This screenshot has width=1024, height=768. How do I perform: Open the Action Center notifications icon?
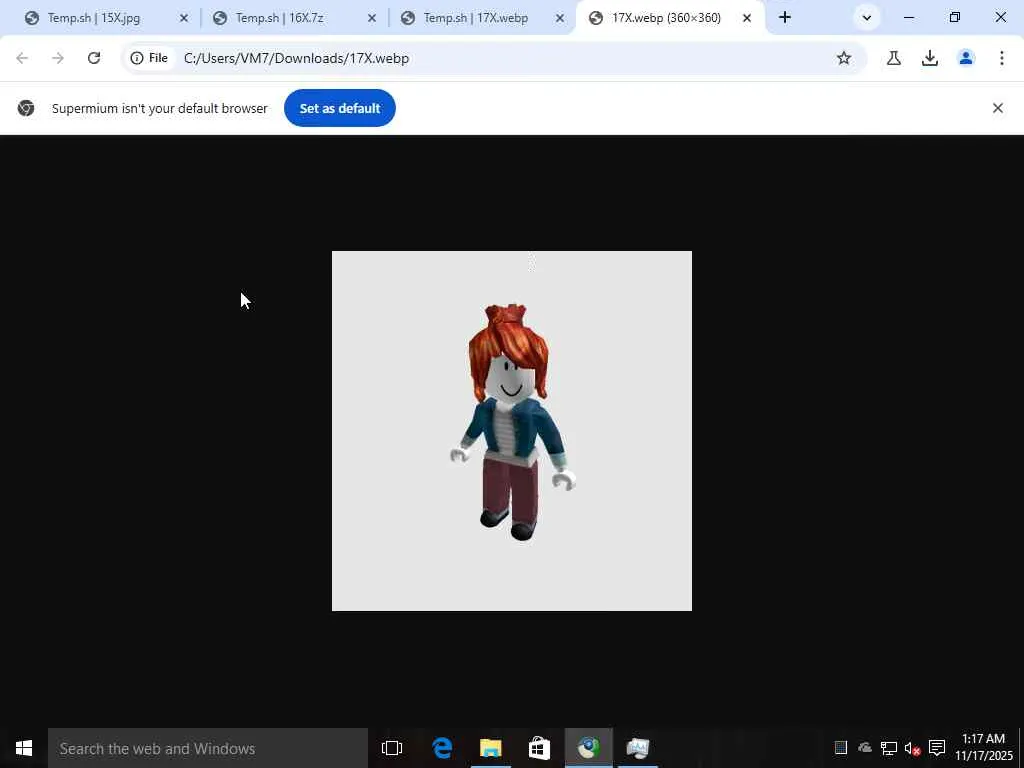(937, 748)
